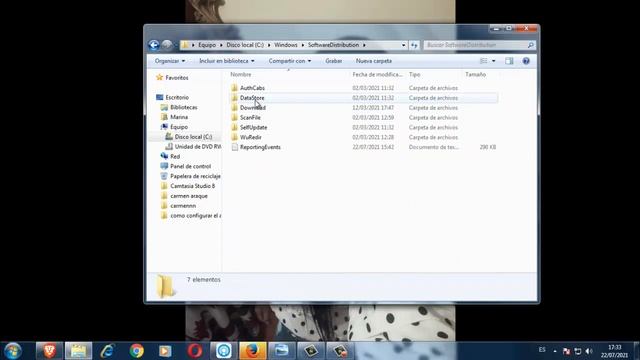Screen dimensions: 640x360
Task: Open Incluir en biblioteca dropdown
Action: click(227, 61)
